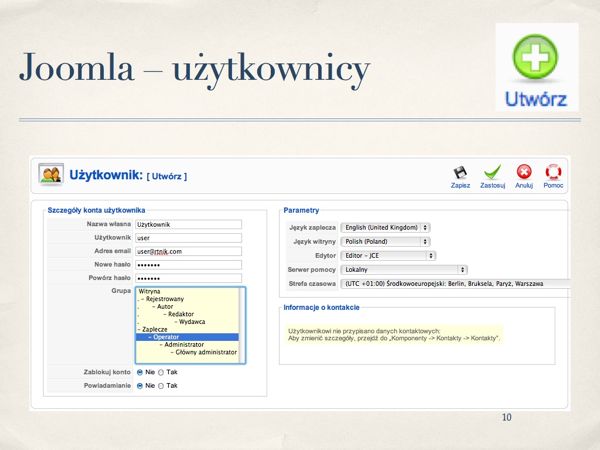600x450 pixels.
Task: Click the Anuluj red cancel icon
Action: 523,172
